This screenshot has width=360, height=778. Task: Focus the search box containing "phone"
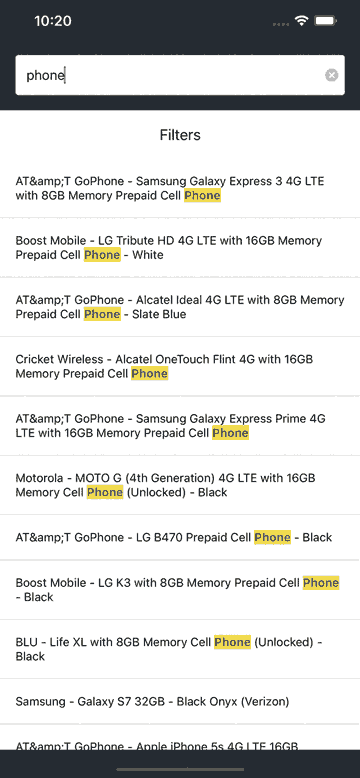[180, 75]
